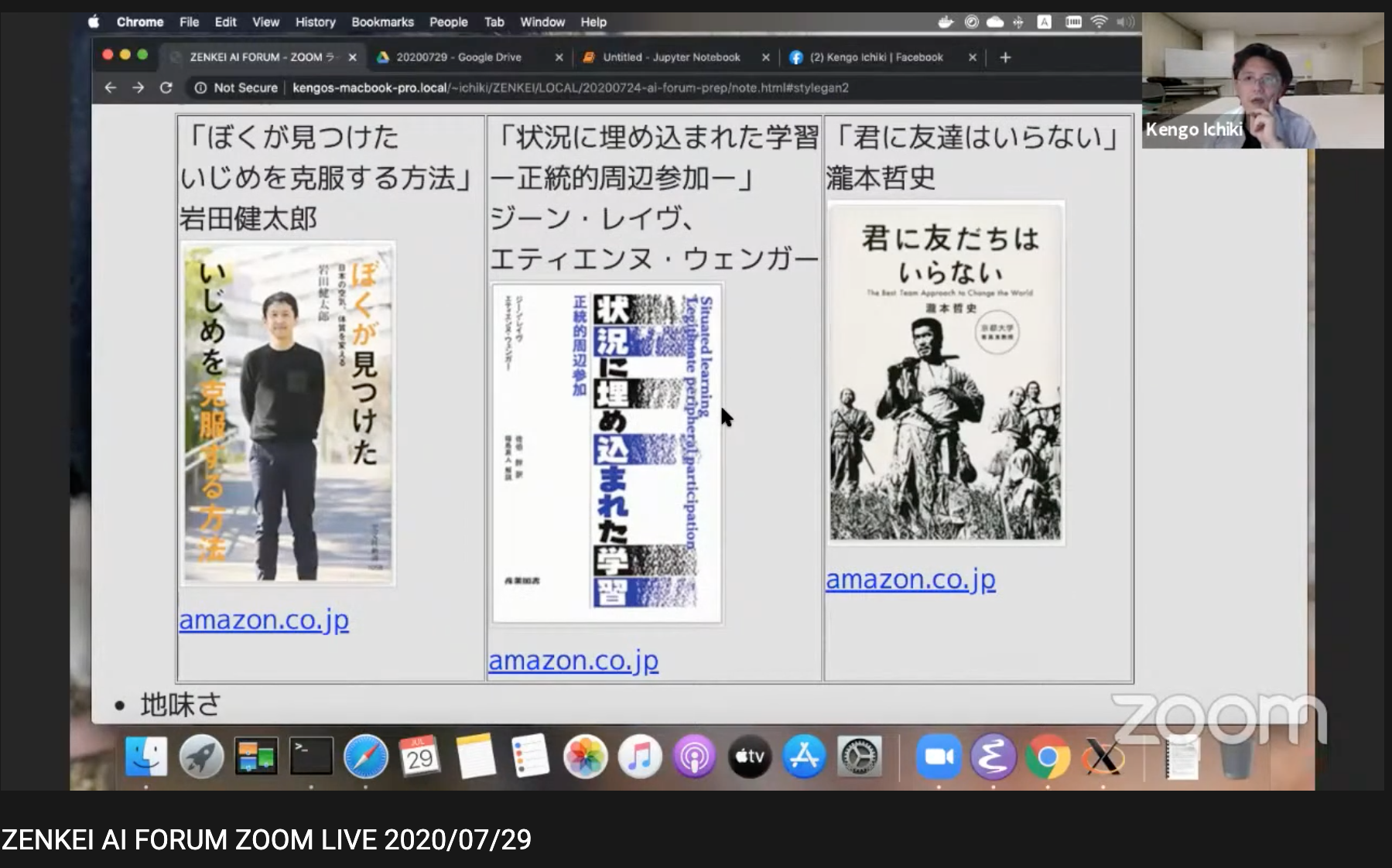
Task: Open Photos from the Dock
Action: coord(585,757)
